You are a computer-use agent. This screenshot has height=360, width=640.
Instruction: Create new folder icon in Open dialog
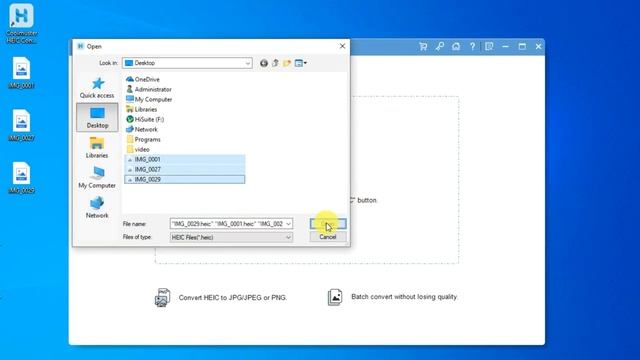287,63
